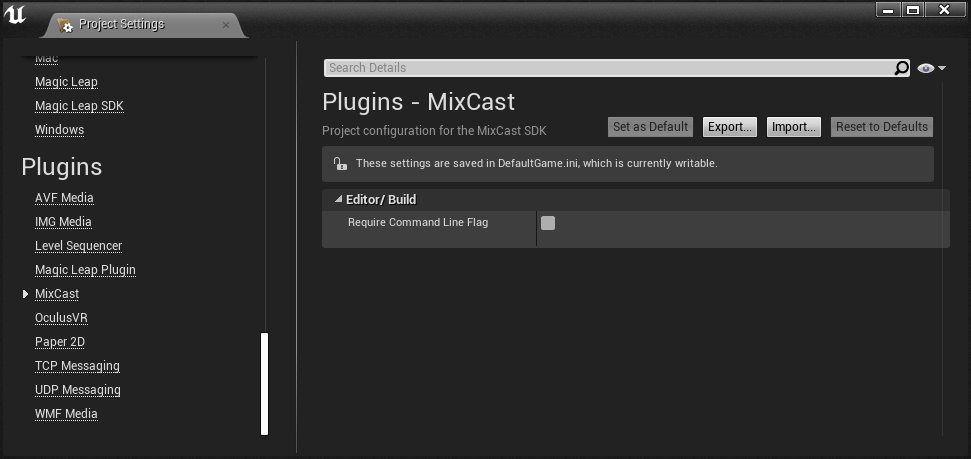
Task: Maximize the Project Settings window
Action: pyautogui.click(x=913, y=10)
